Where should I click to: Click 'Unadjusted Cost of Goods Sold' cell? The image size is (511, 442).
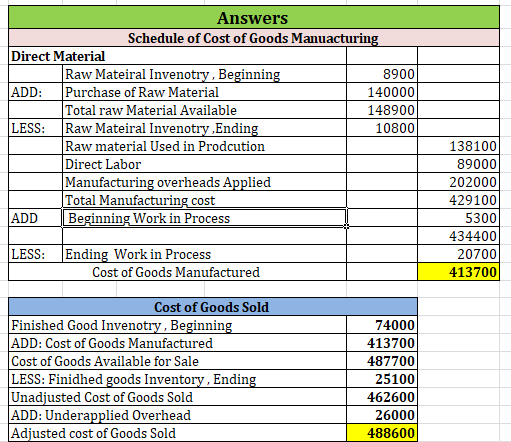[177, 397]
